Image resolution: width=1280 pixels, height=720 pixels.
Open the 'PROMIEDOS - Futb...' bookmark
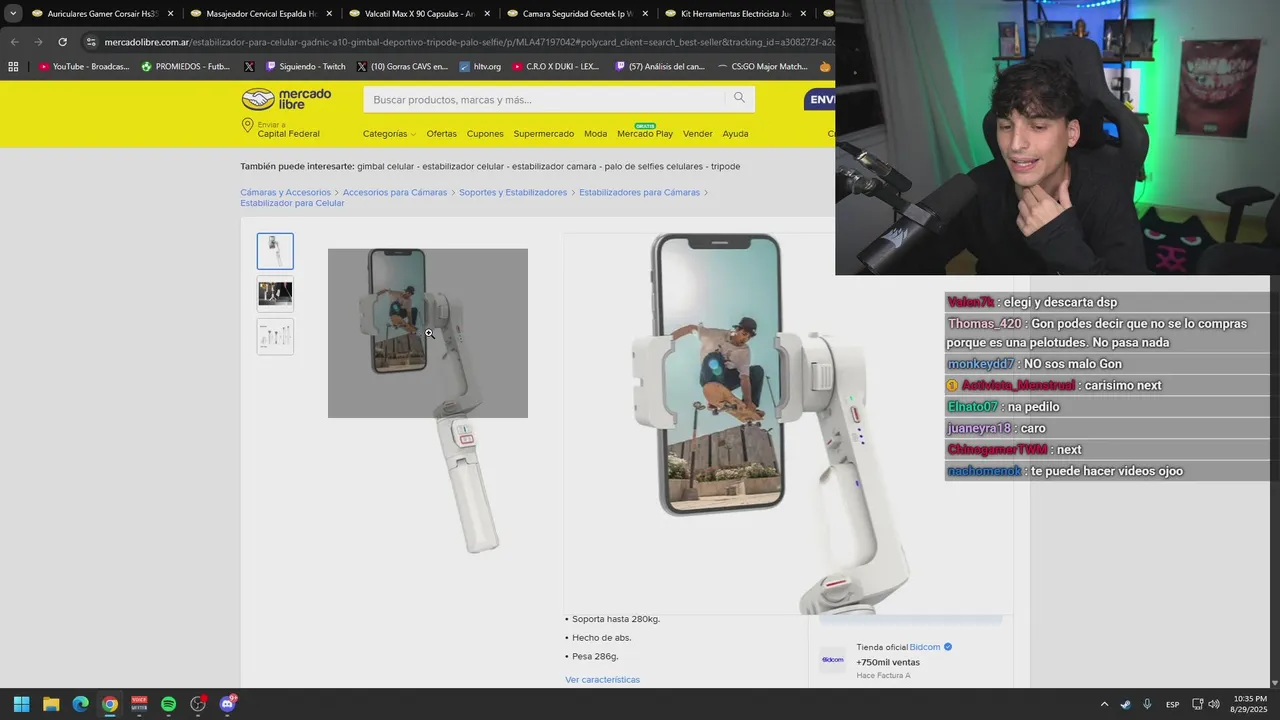(186, 67)
